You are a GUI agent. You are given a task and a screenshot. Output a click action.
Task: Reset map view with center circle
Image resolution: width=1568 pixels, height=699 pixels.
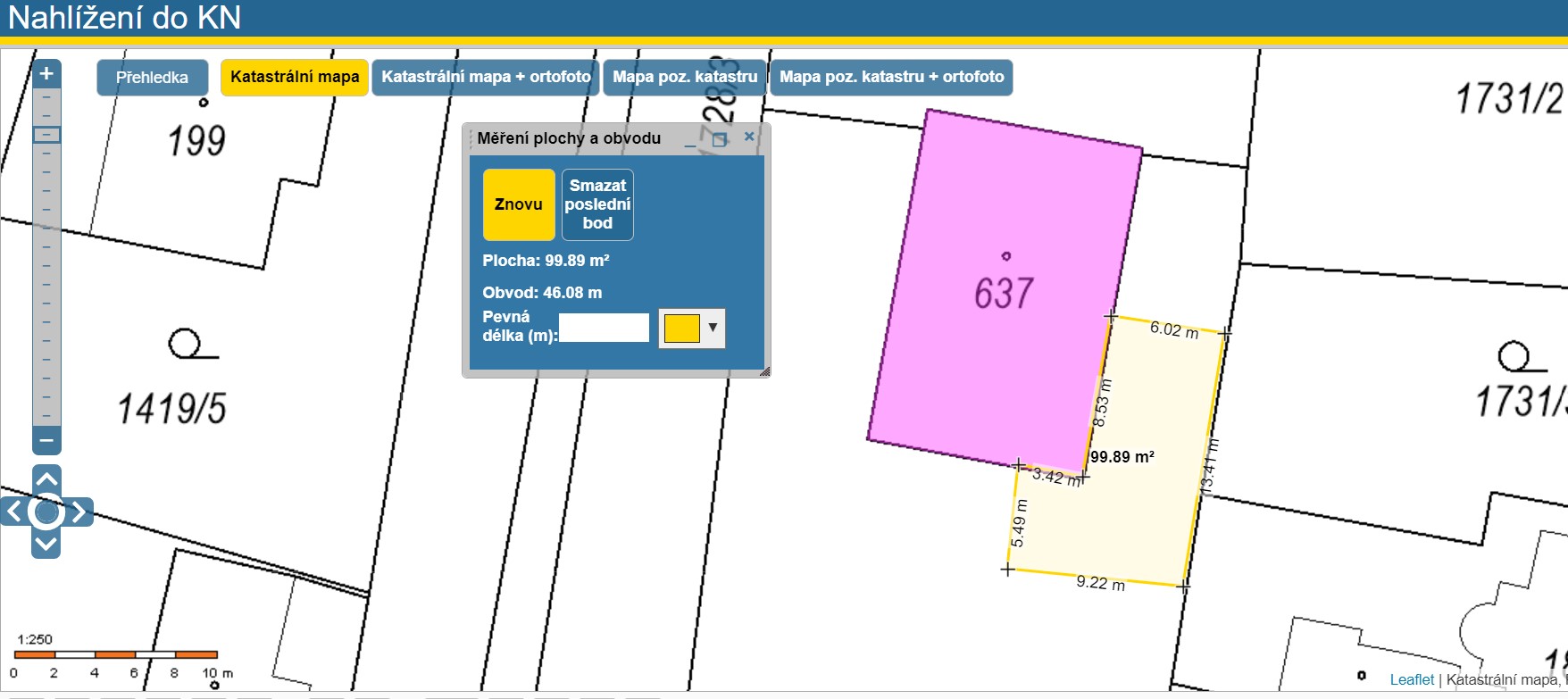point(46,512)
